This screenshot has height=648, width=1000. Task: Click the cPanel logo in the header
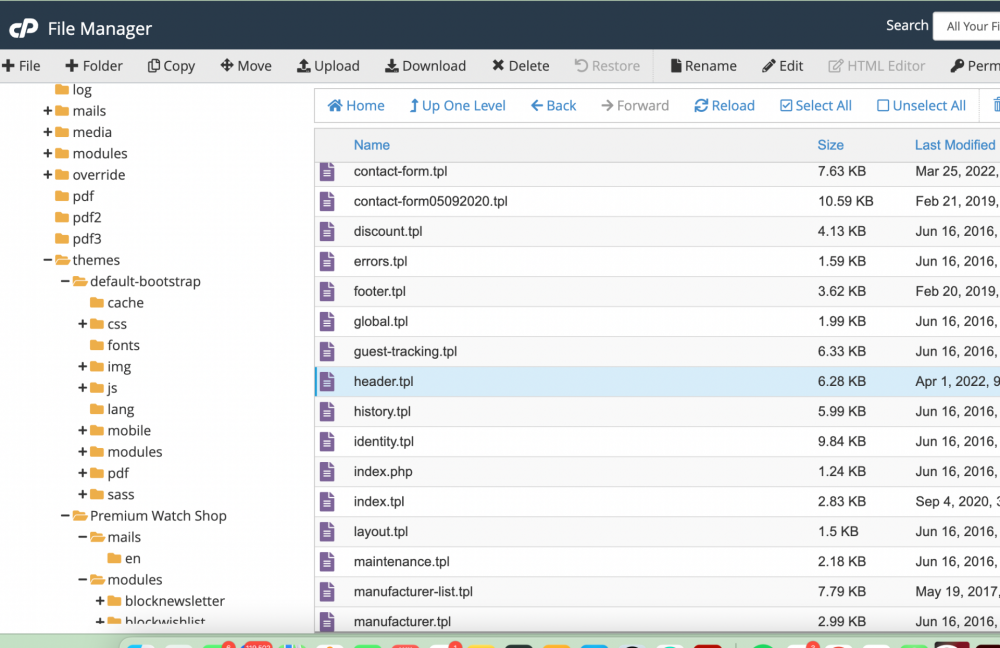point(24,27)
